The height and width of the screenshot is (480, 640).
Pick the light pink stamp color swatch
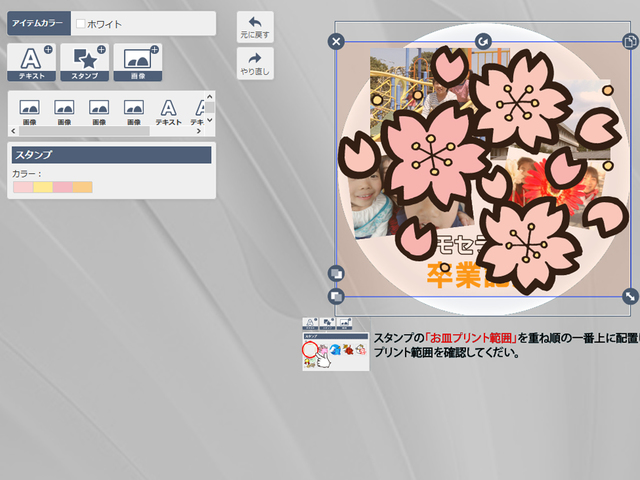click(23, 187)
